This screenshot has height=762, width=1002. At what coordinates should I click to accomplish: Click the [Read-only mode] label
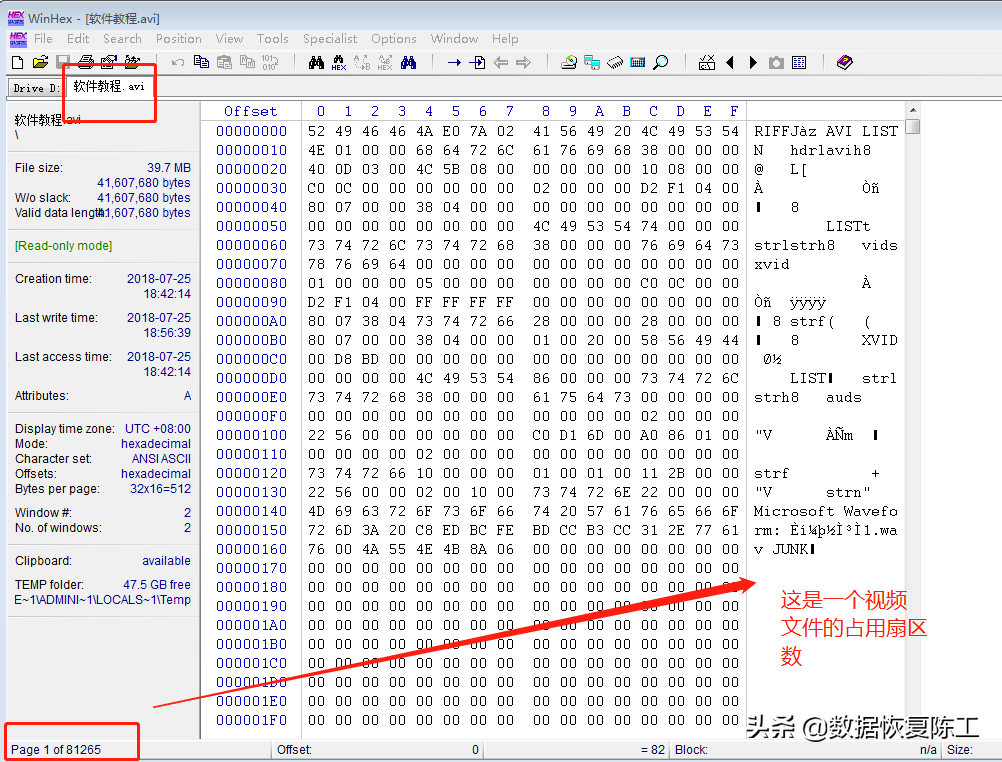[x=63, y=245]
